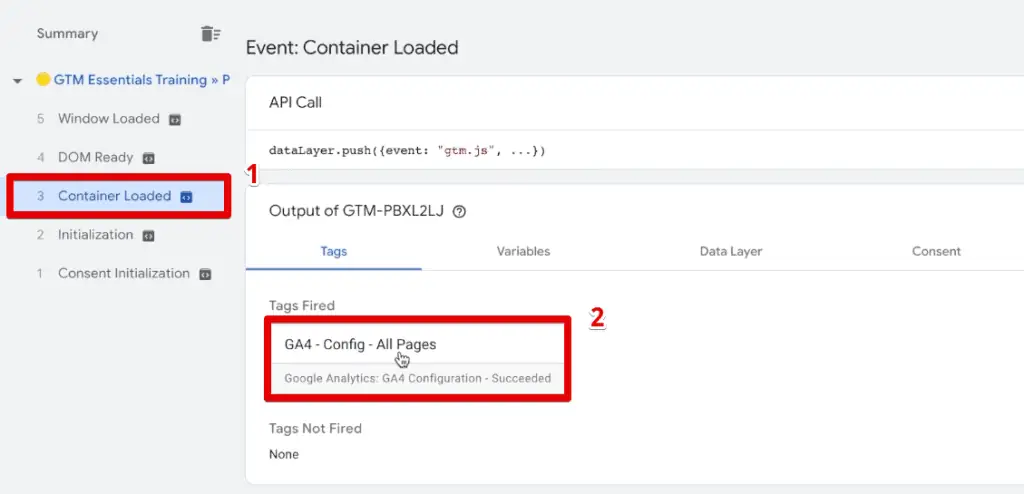Screen dimensions: 1024x494
Task: Select the Consent Initialization event
Action: click(x=123, y=274)
